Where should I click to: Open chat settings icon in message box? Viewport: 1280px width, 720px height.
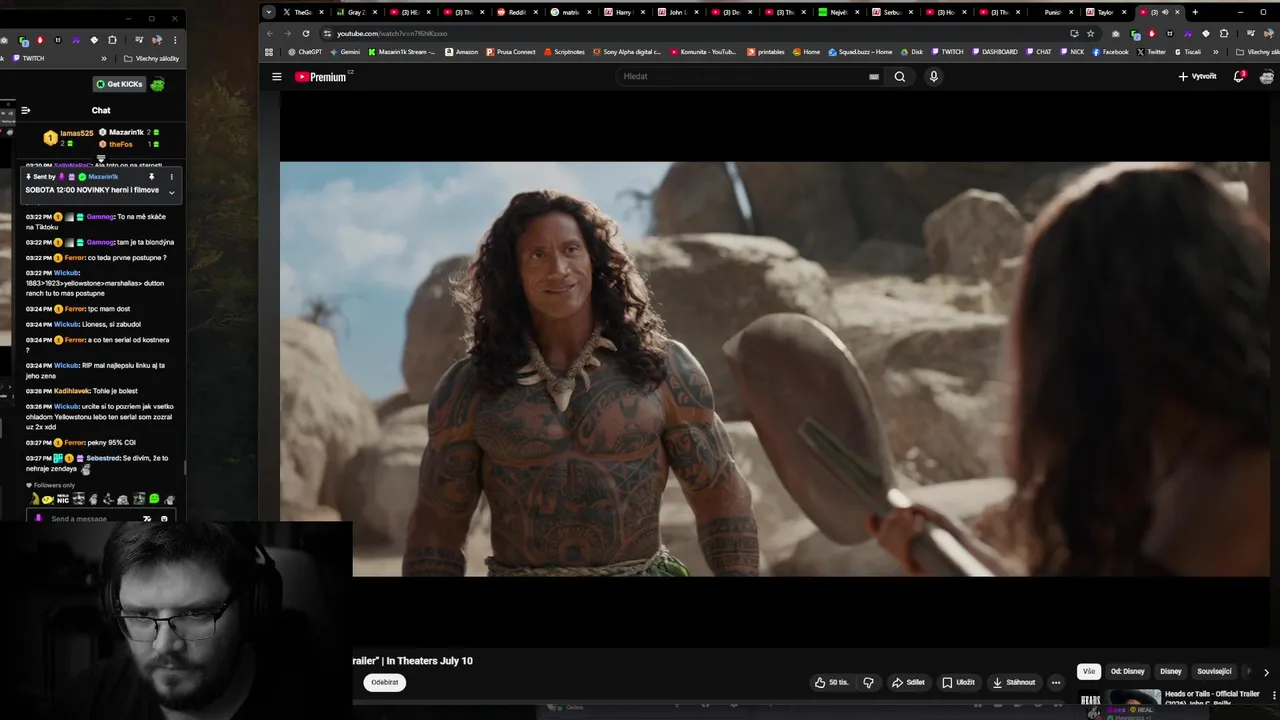click(x=146, y=519)
